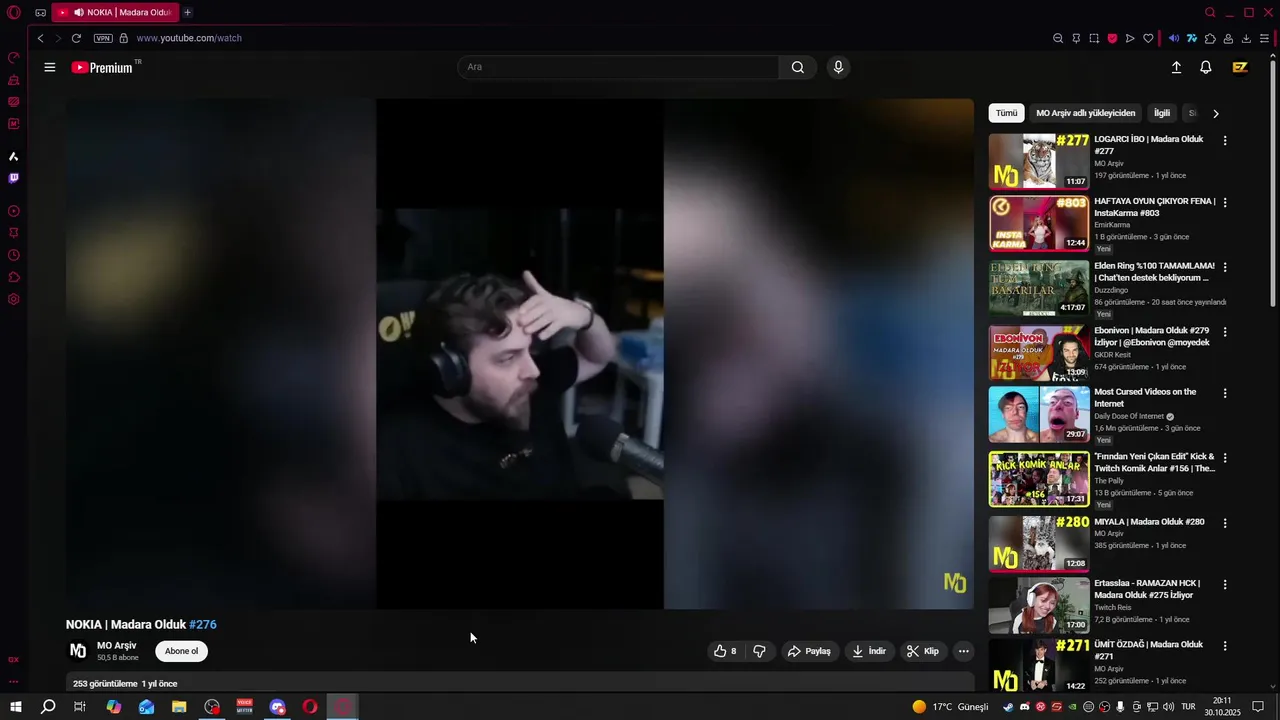
Task: Open Player icon in Opera sidebar
Action: 14,211
